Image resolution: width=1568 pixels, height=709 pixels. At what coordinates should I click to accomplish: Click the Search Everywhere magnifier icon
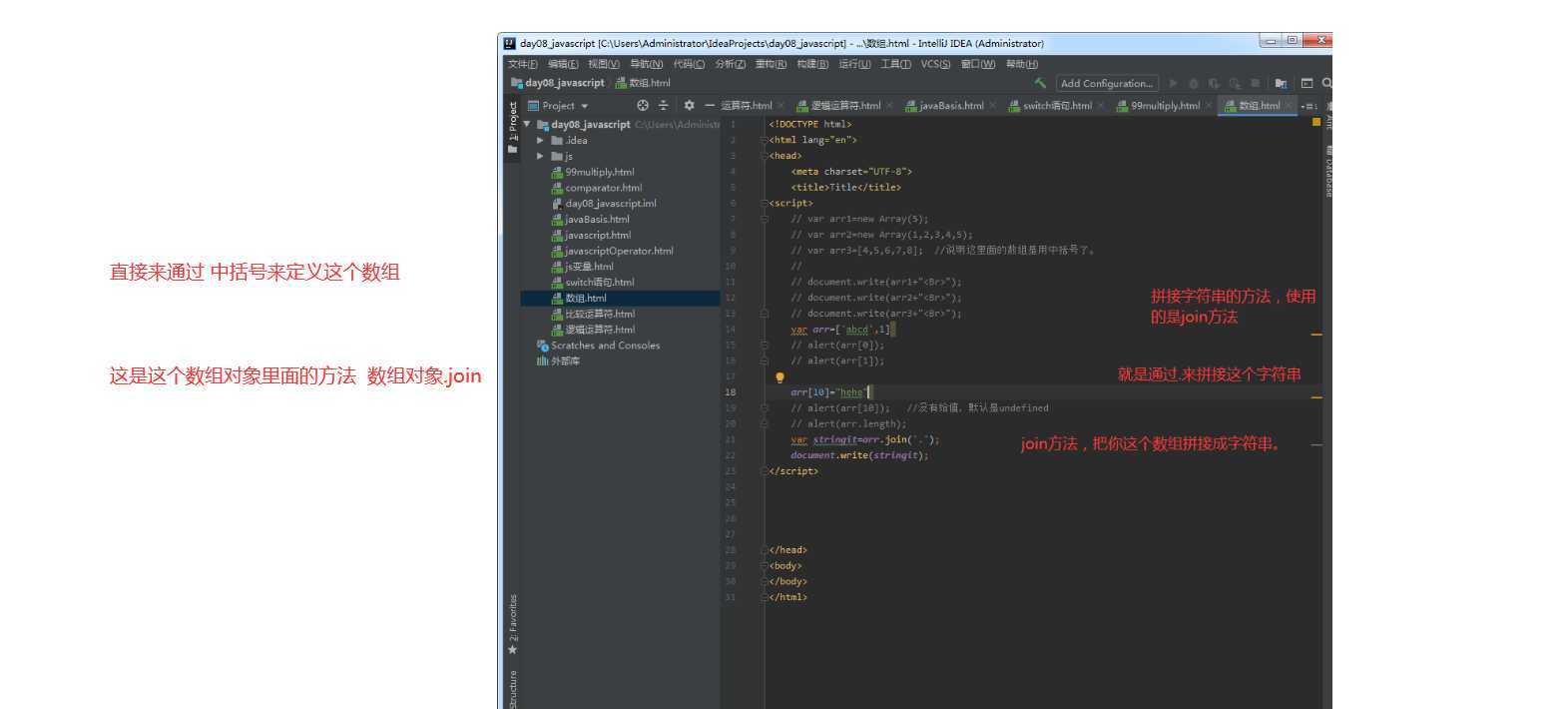coord(1326,83)
